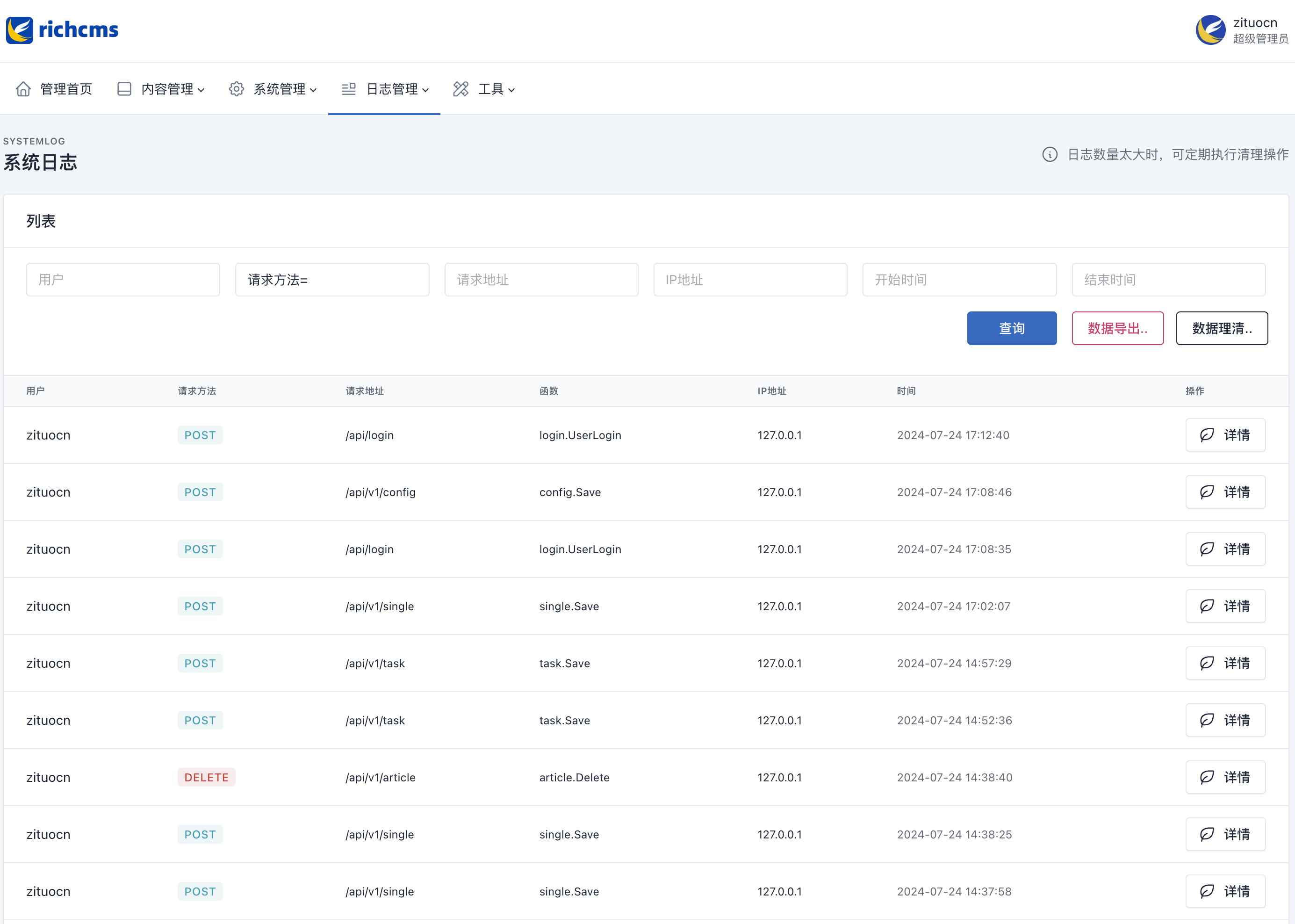Open 详情 for the 17:12:40 login entry
The width and height of the screenshot is (1295, 924).
[x=1225, y=435]
